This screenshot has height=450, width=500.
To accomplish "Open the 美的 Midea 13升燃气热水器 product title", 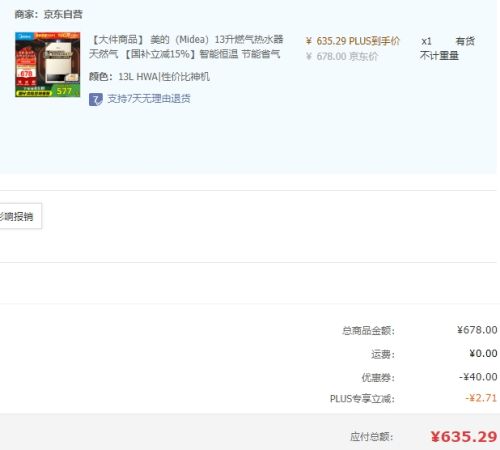I will [186, 47].
